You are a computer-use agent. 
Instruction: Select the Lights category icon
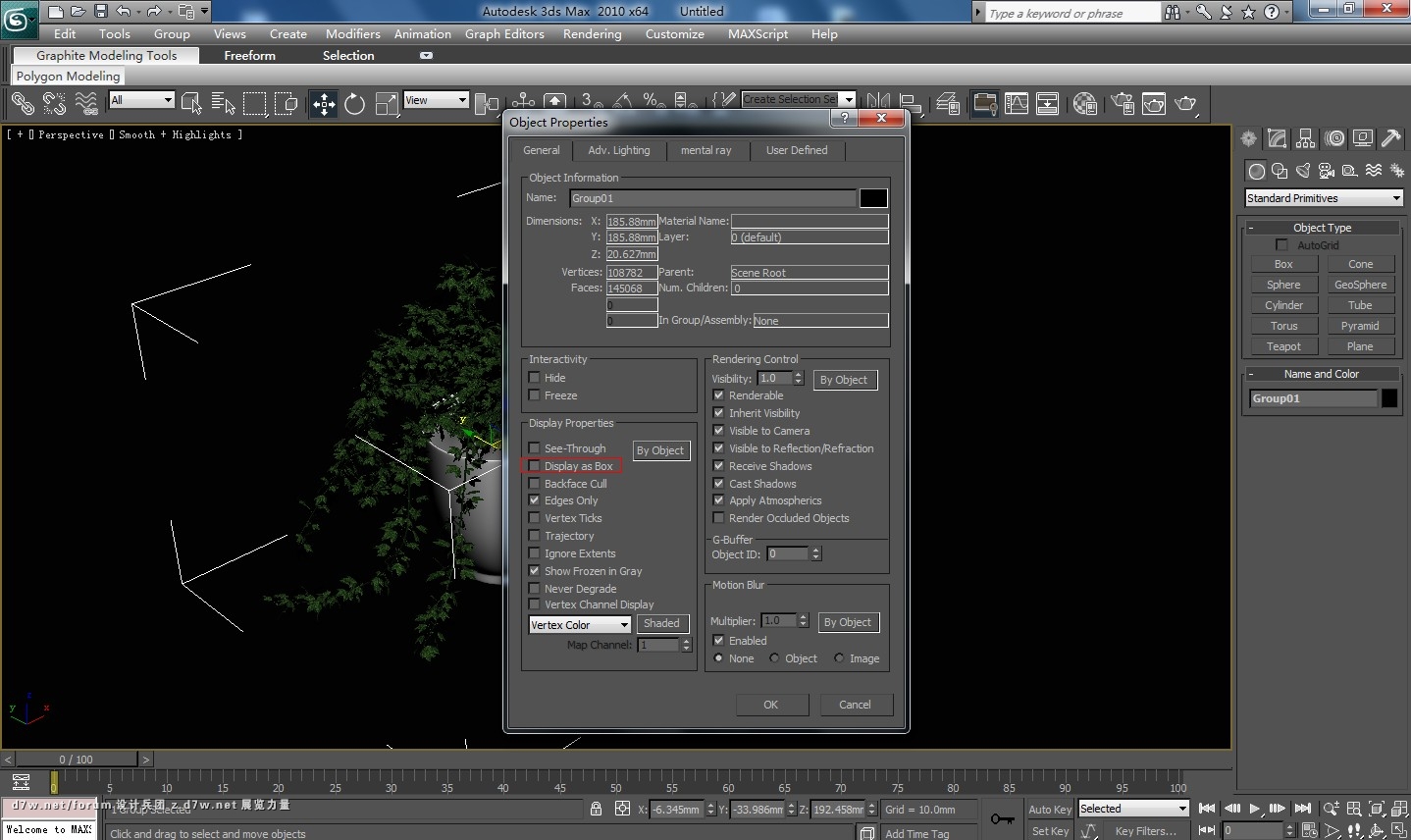[1303, 171]
